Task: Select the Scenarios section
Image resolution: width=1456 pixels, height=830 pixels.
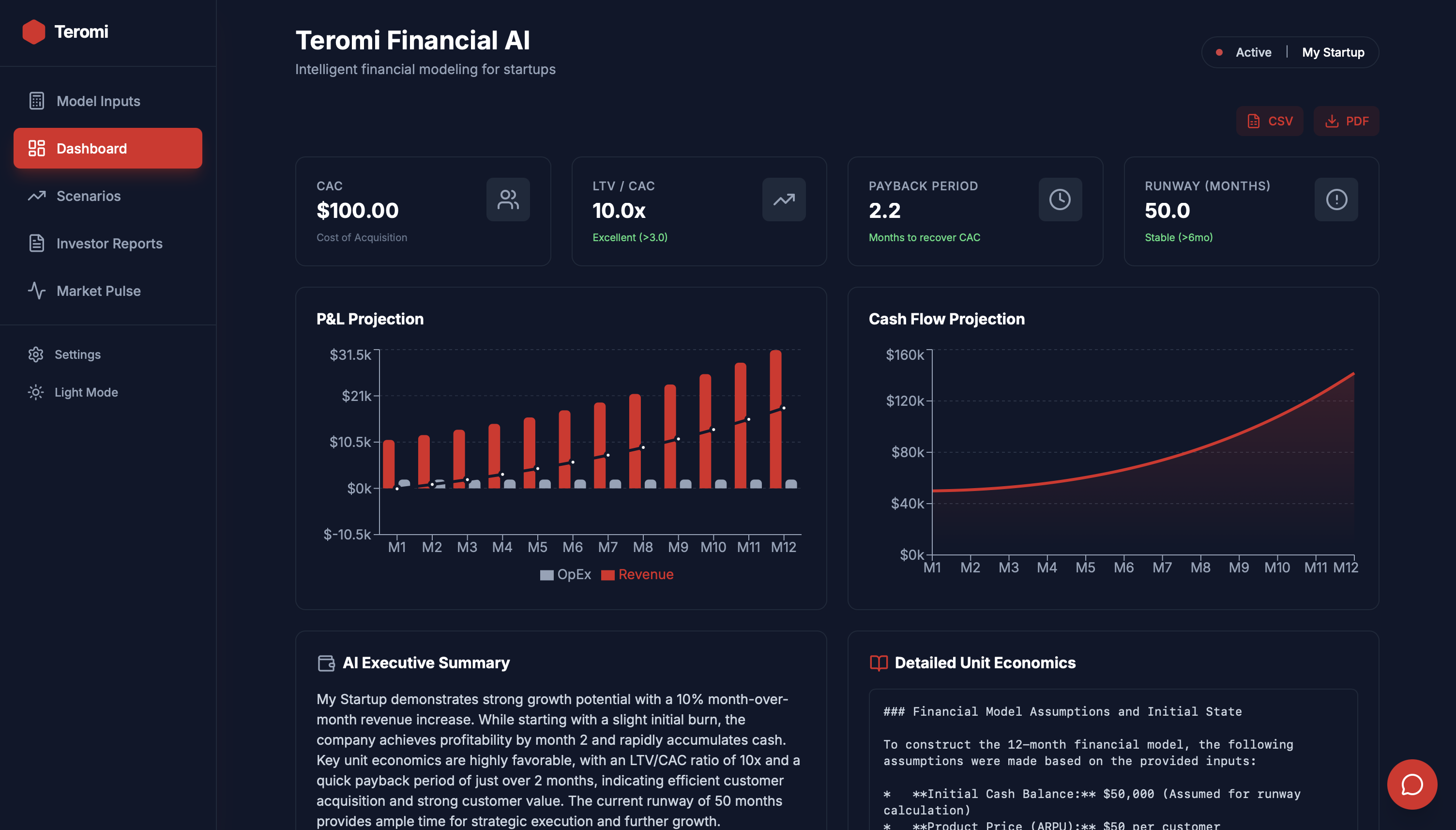Action: pyautogui.click(x=88, y=196)
